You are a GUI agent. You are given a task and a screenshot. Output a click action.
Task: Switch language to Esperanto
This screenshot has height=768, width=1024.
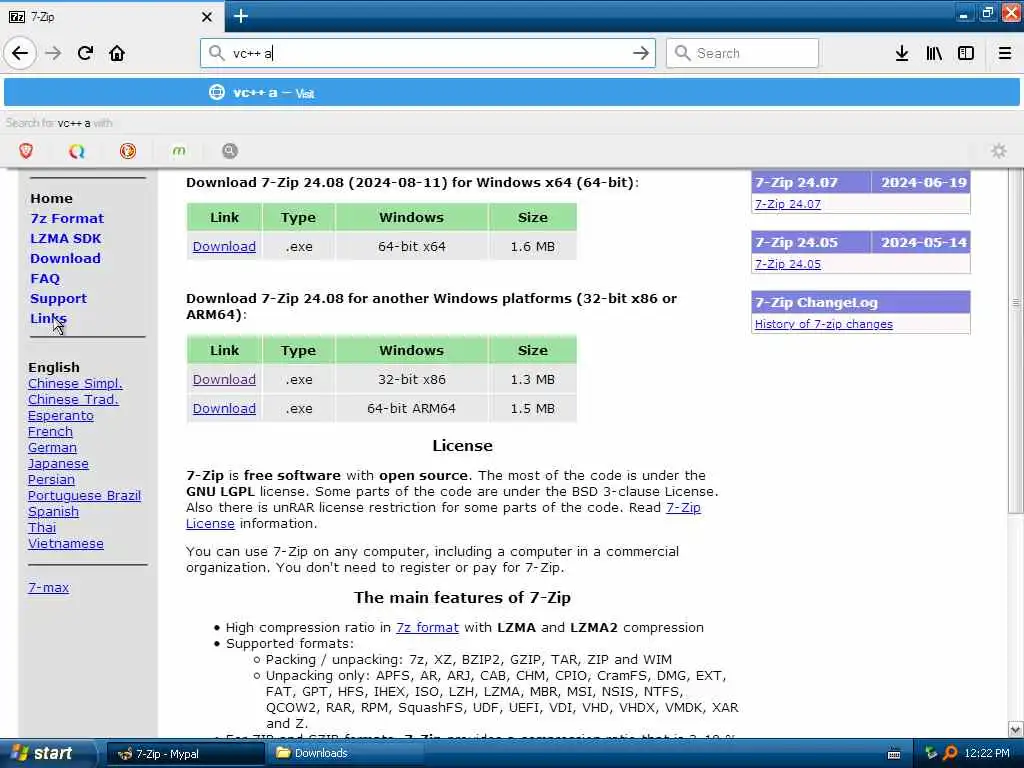pyautogui.click(x=61, y=415)
